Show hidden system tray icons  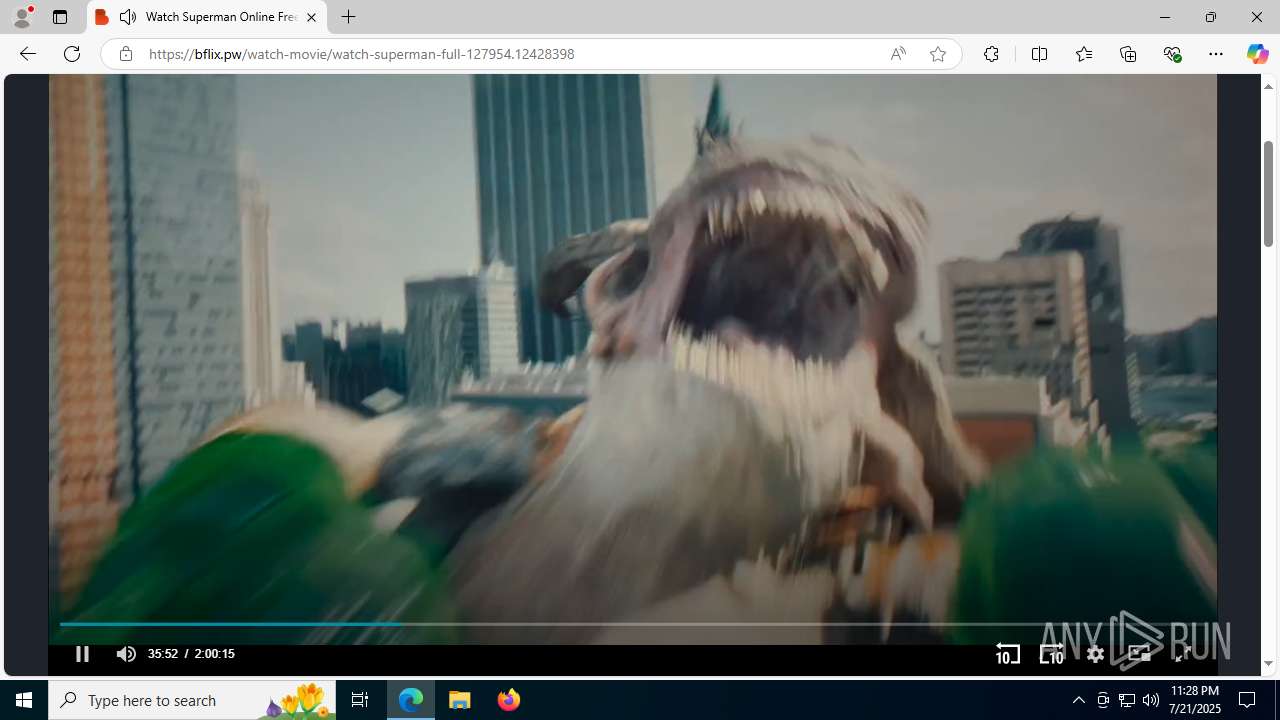tap(1078, 700)
